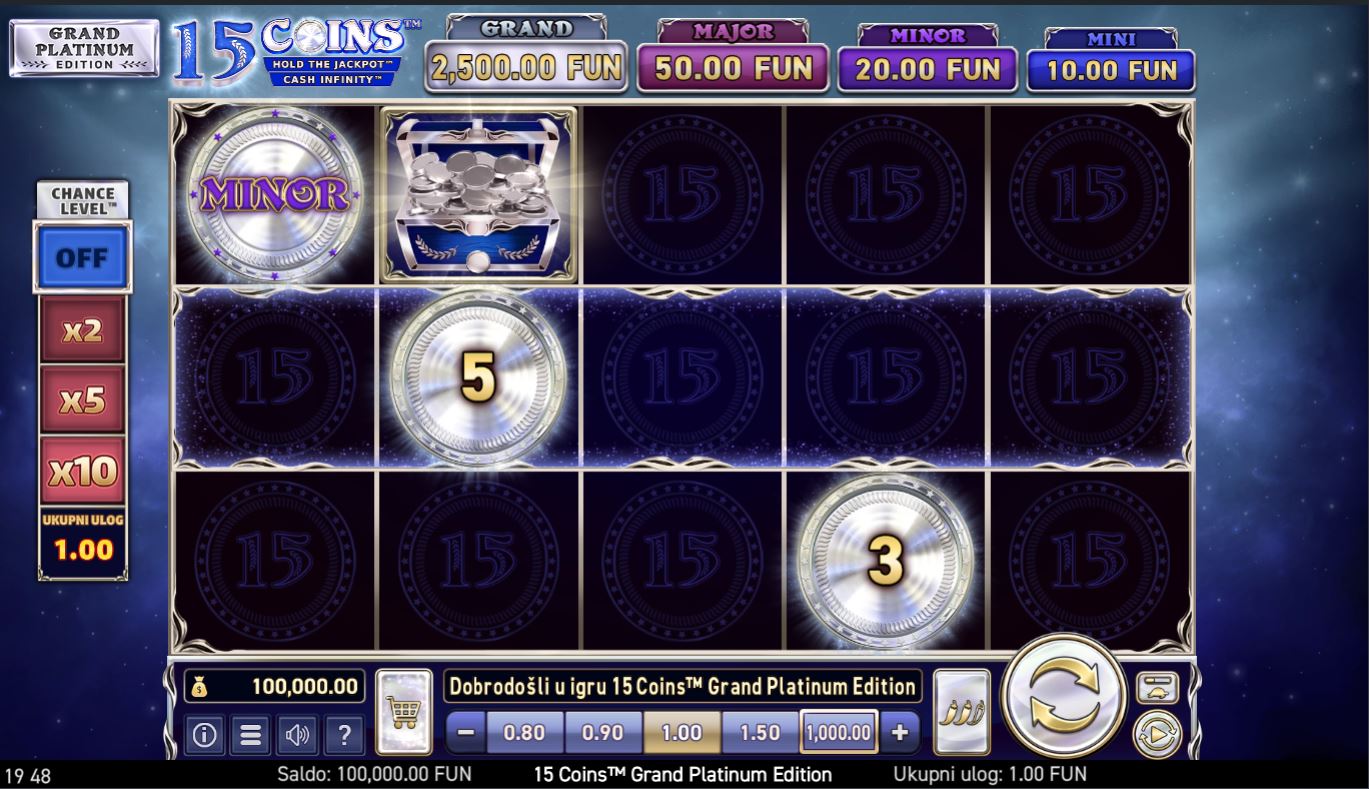Viewport: 1369px width, 789px height.
Task: Click the chili peppers turbo icon
Action: click(962, 712)
